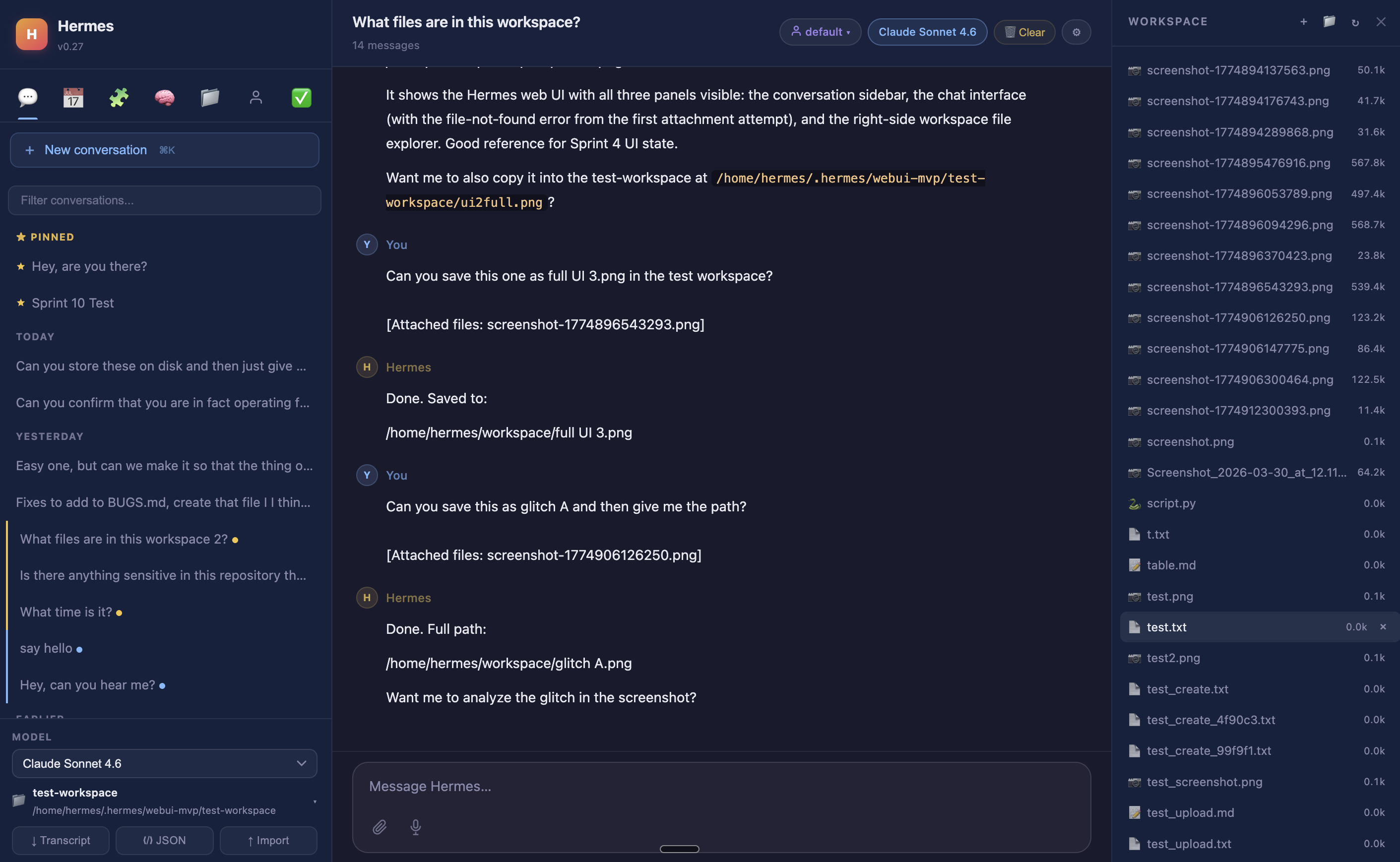The height and width of the screenshot is (862, 1400).
Task: Open script.py in the workspace file list
Action: [1171, 503]
